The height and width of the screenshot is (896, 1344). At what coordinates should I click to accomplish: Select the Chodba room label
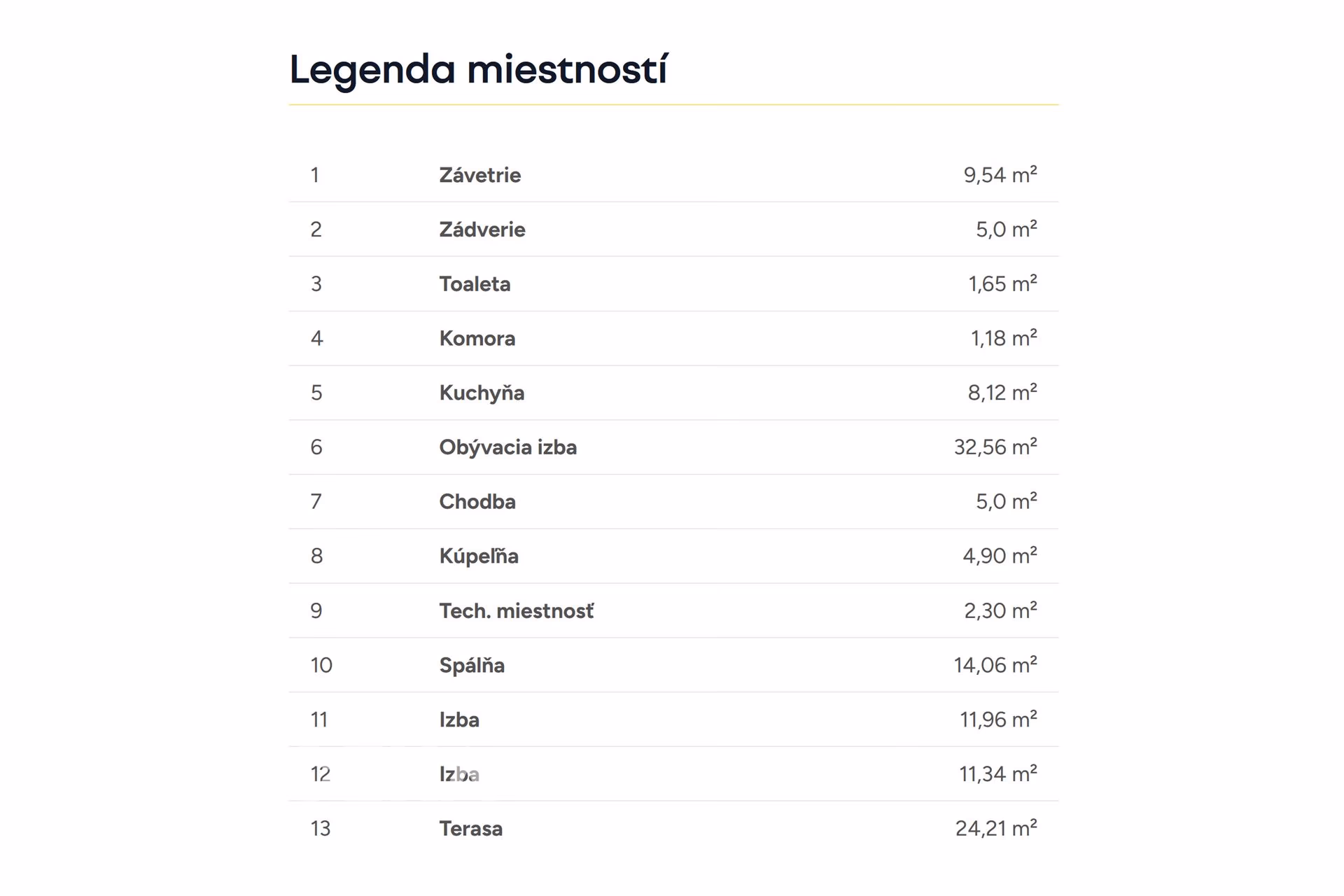(477, 502)
